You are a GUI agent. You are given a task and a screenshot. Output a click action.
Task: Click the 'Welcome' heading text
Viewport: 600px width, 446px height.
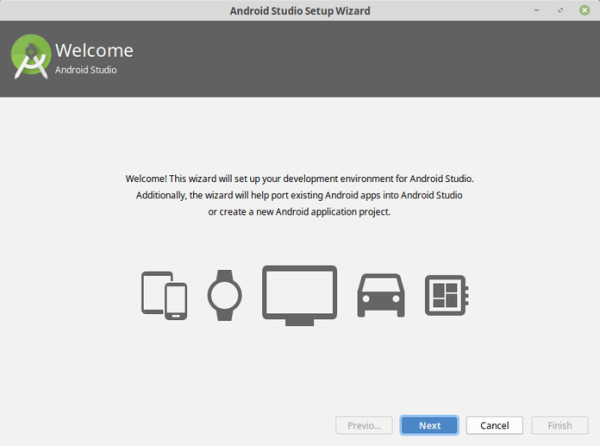click(x=94, y=51)
